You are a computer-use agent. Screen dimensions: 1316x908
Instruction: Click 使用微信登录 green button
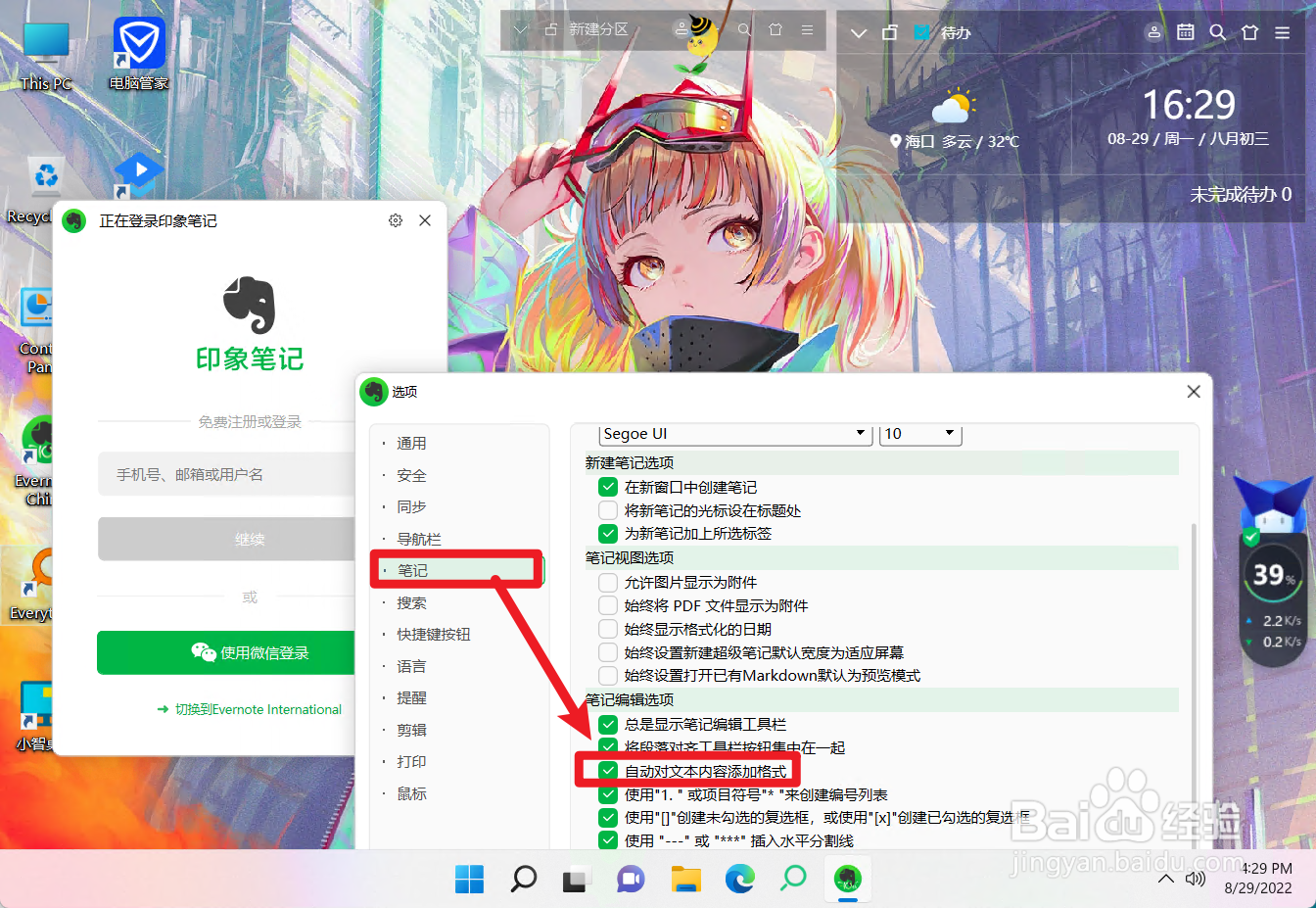tap(227, 652)
